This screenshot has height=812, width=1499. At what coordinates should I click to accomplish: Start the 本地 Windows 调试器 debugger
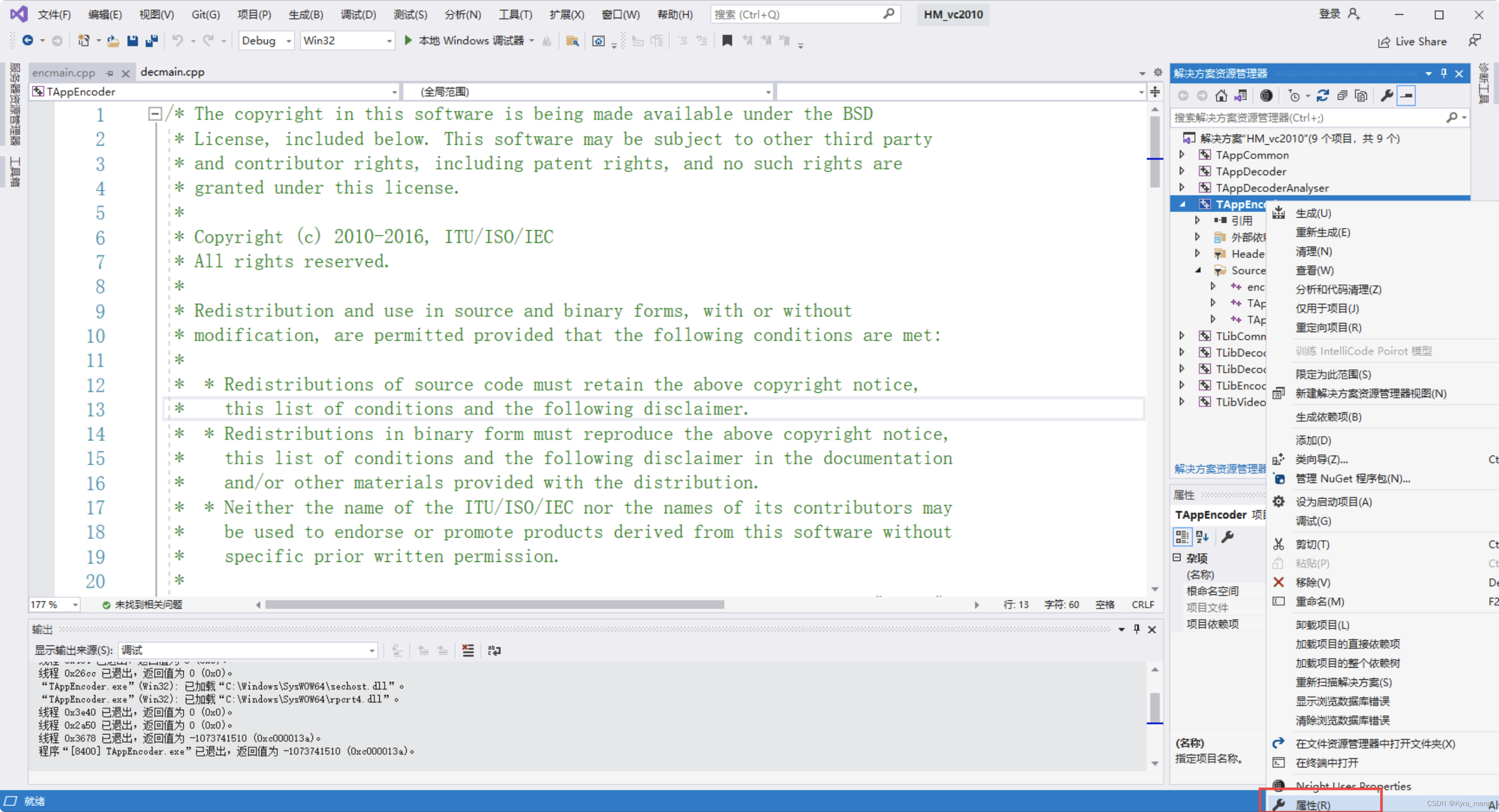tap(465, 40)
